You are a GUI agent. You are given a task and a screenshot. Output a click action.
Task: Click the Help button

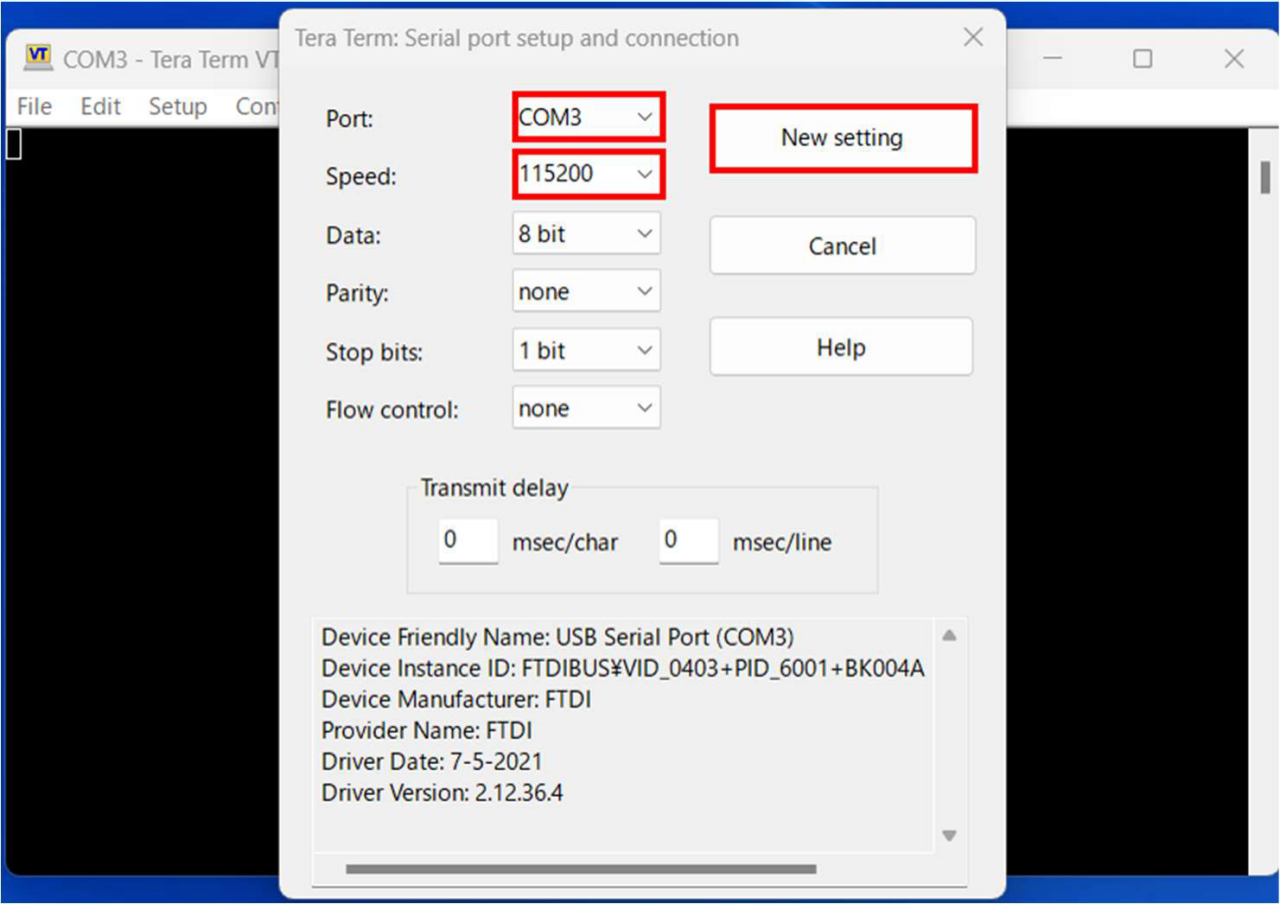pos(840,347)
